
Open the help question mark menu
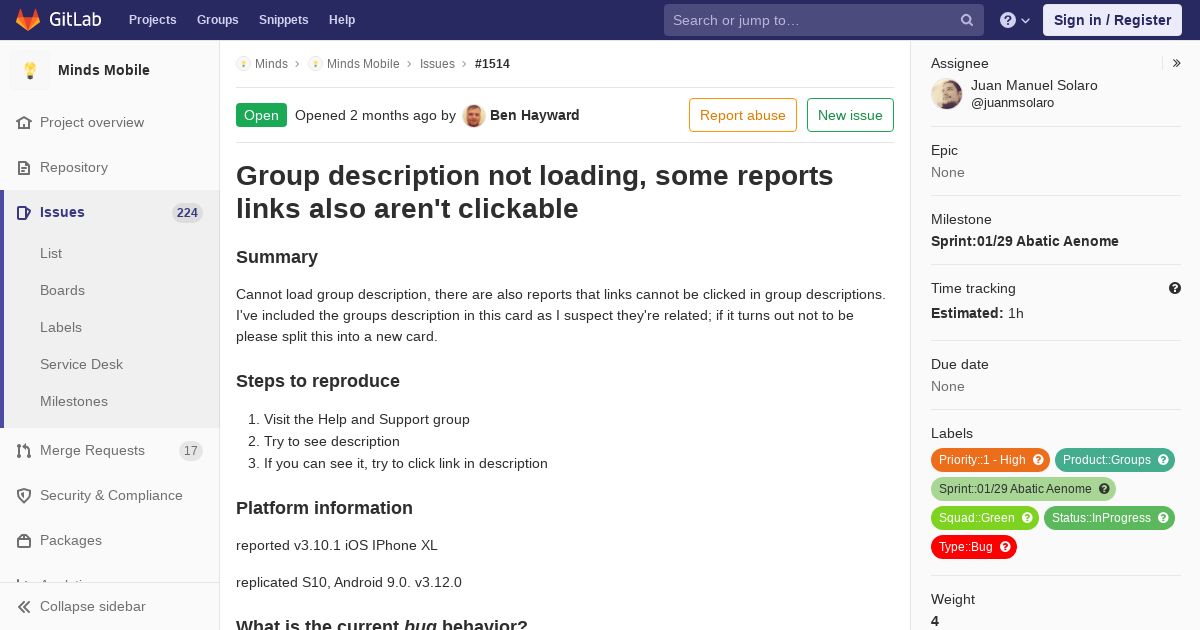(1015, 20)
